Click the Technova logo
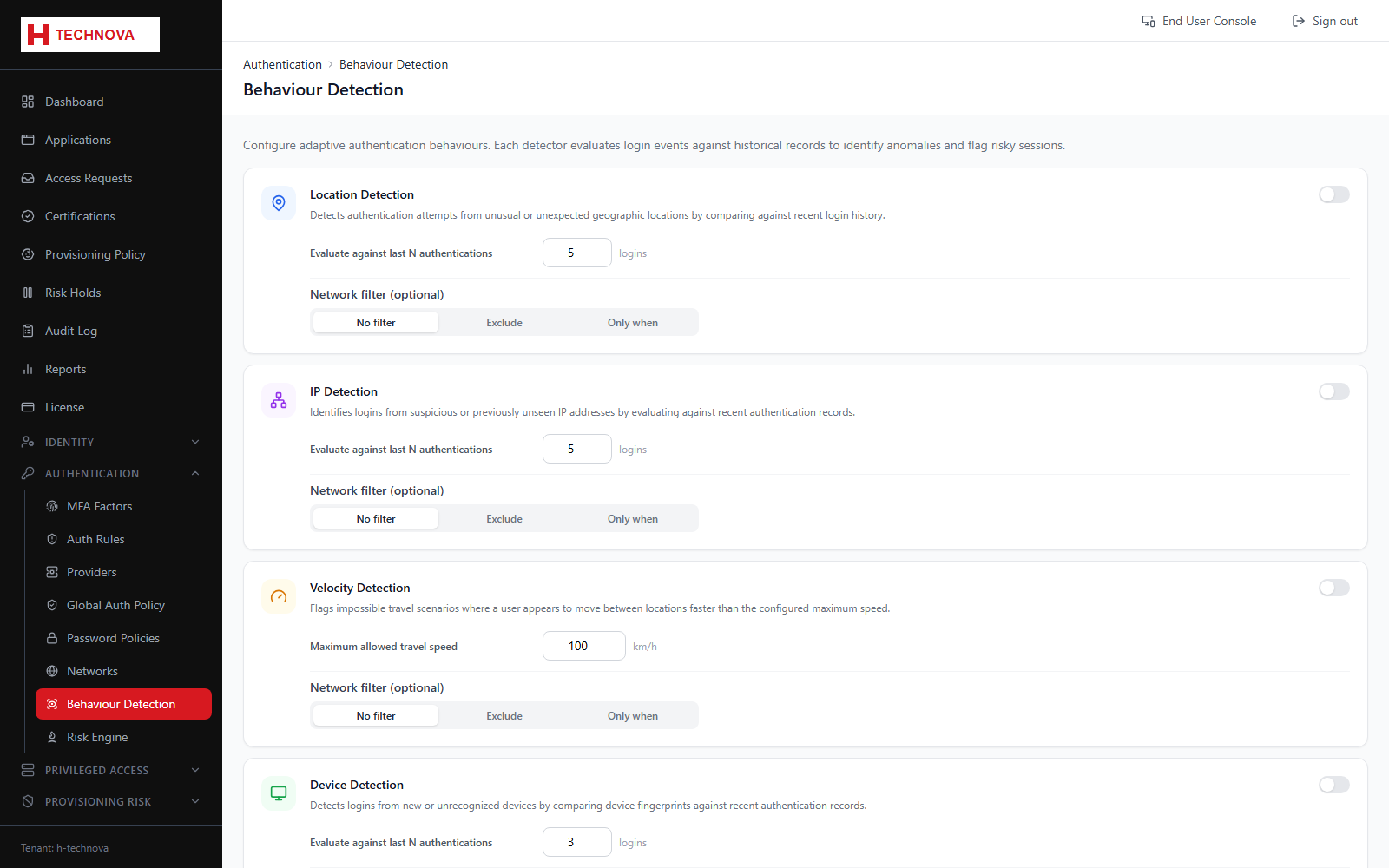This screenshot has height=868, width=1389. (x=90, y=35)
